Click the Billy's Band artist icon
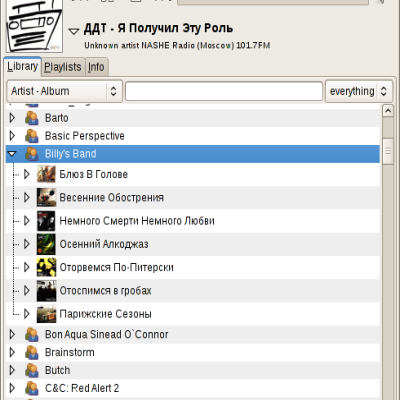The width and height of the screenshot is (400, 400). [x=32, y=154]
